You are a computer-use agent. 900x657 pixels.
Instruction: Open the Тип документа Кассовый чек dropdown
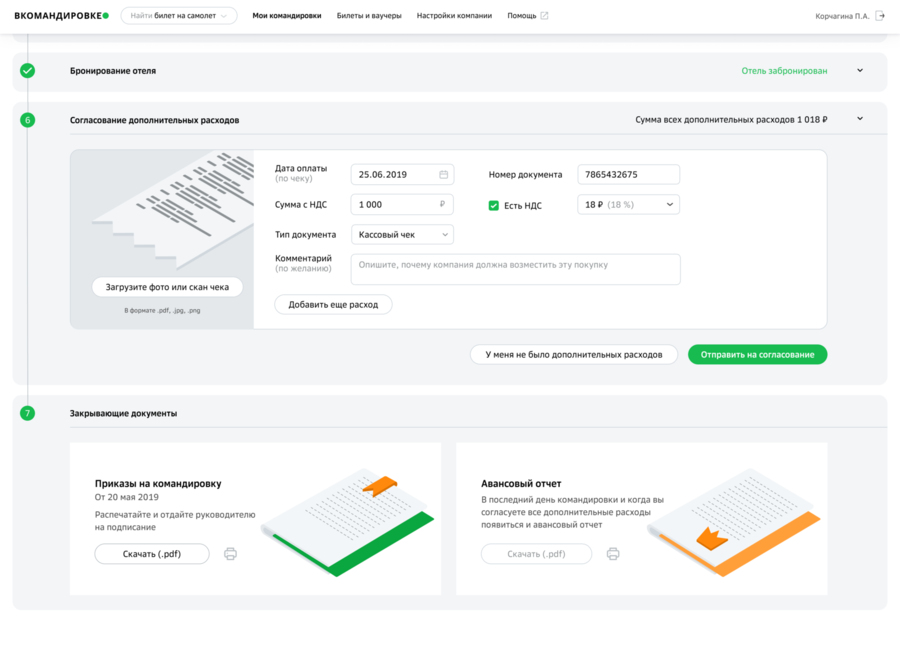[402, 235]
